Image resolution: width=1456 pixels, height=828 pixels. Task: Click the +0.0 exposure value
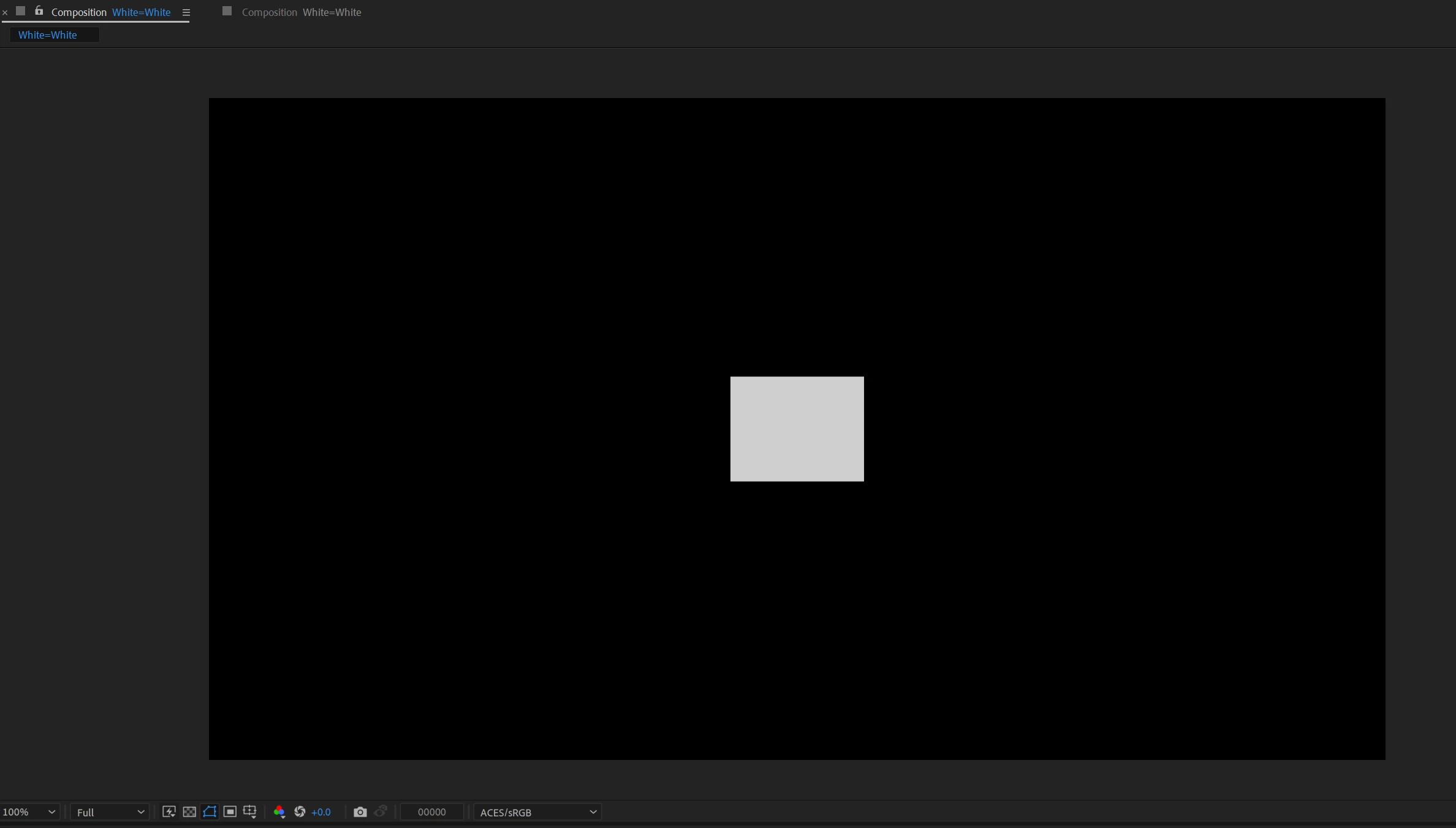click(321, 812)
